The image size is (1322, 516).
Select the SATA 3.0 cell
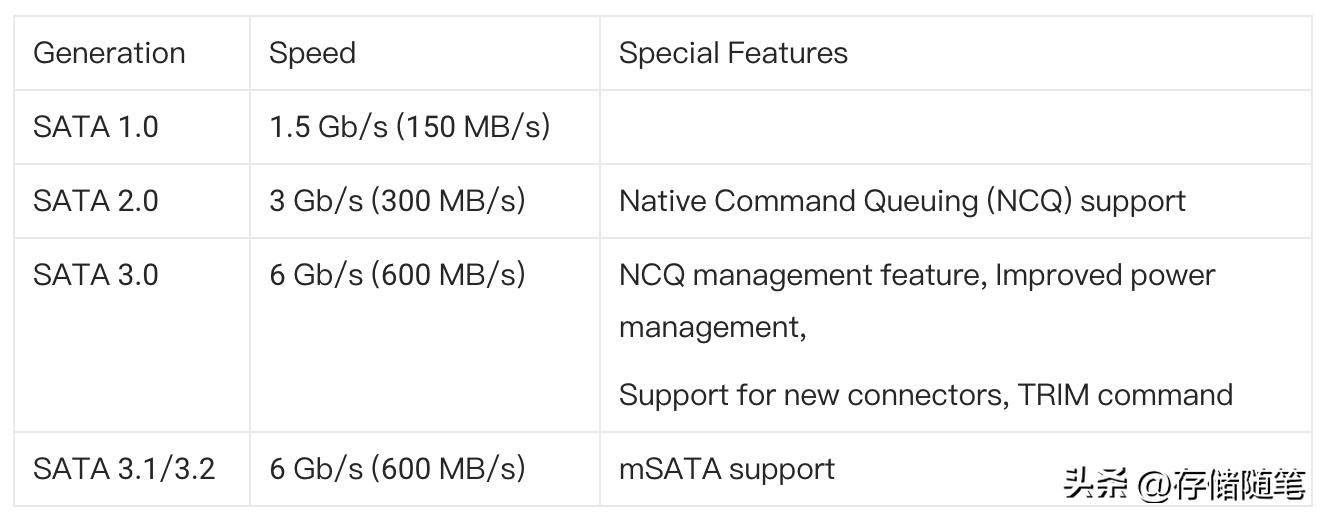pos(96,275)
